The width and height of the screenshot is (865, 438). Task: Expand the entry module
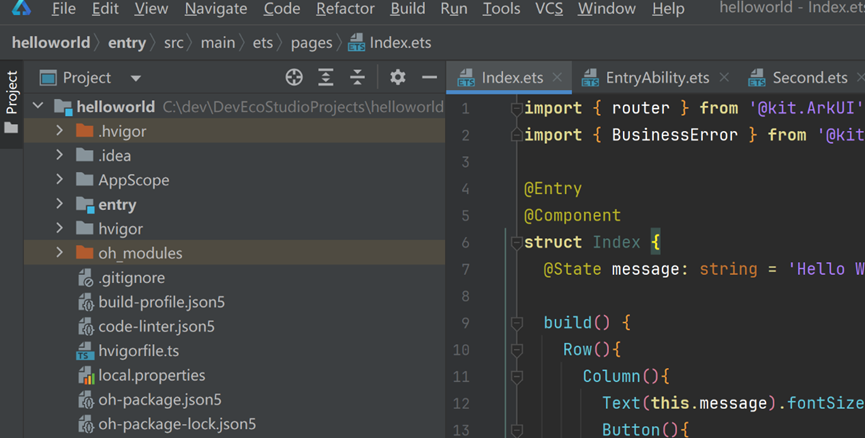point(60,204)
